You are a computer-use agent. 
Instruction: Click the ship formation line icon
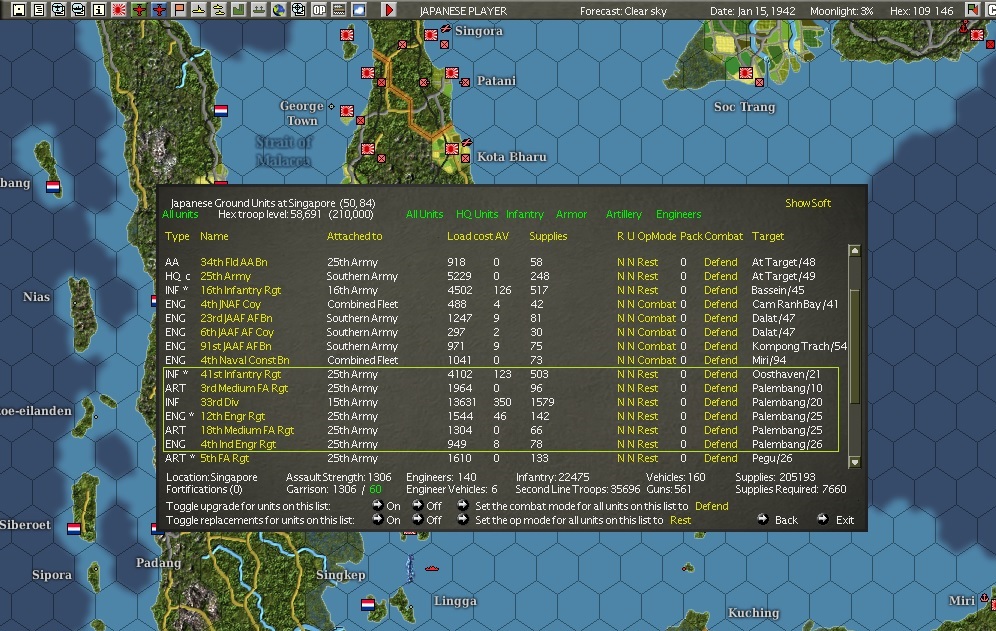point(259,10)
